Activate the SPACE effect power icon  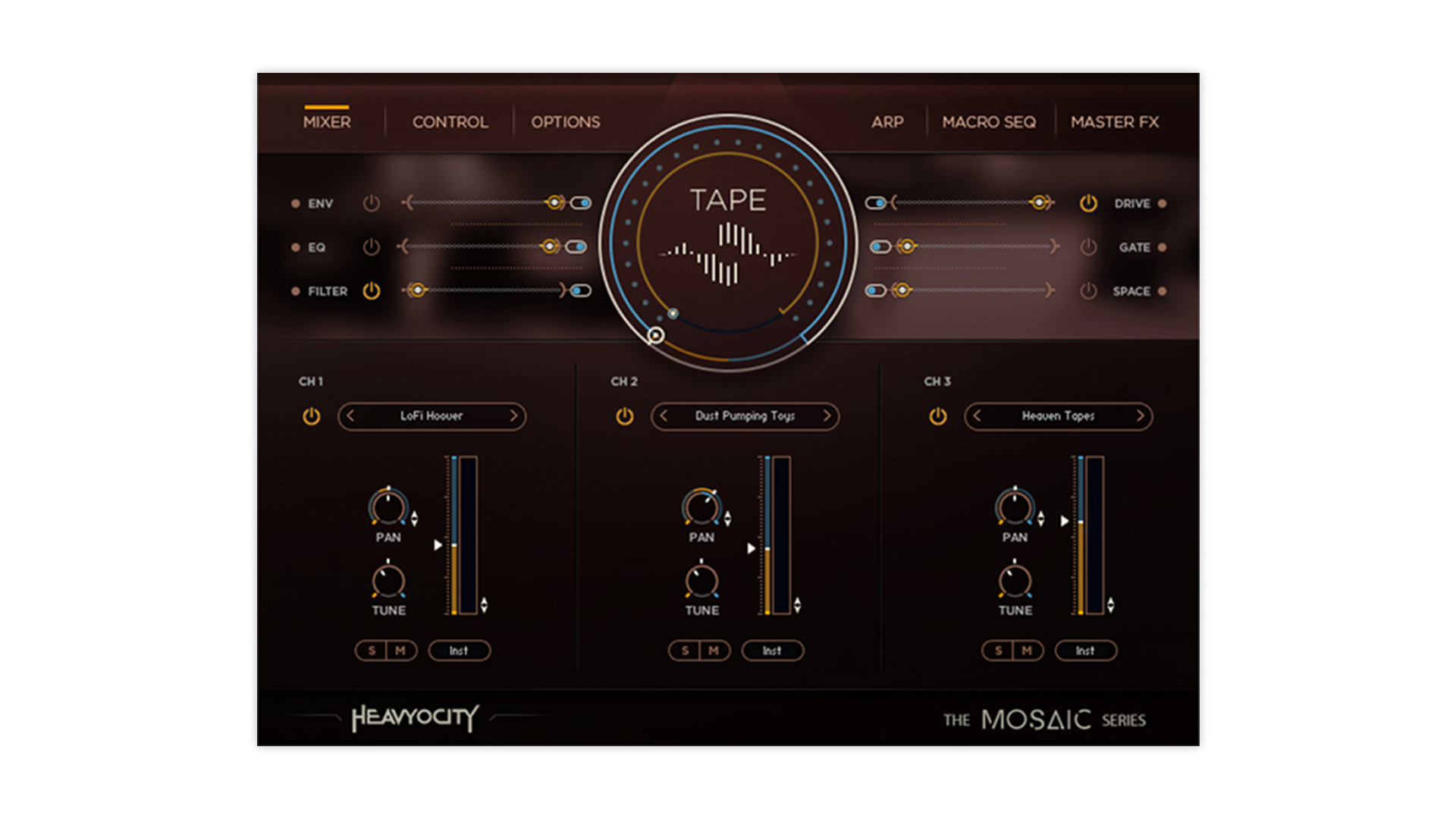point(1087,290)
